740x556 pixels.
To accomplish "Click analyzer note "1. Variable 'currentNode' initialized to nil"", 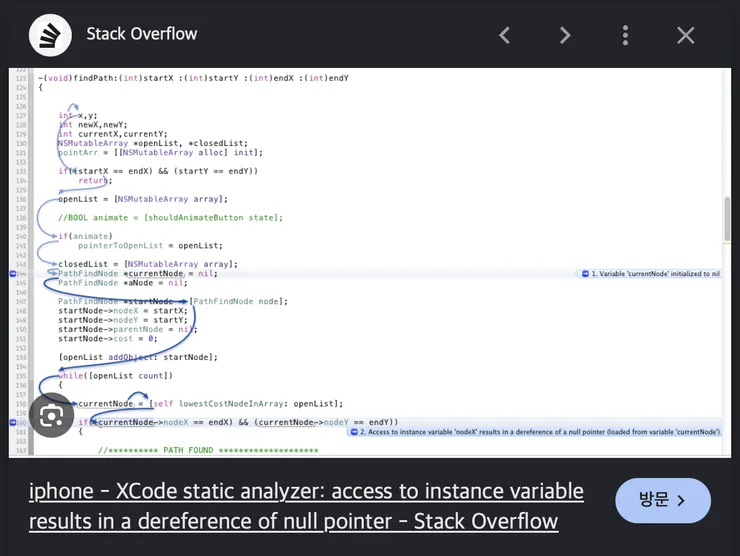I will [x=651, y=274].
